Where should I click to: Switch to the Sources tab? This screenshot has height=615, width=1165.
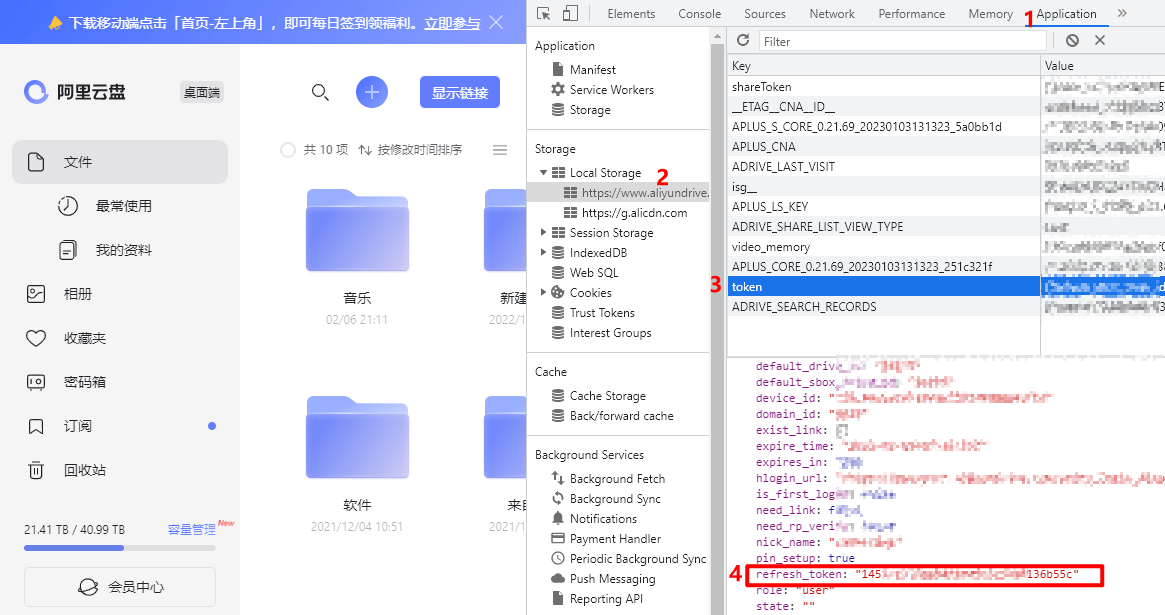[x=765, y=13]
